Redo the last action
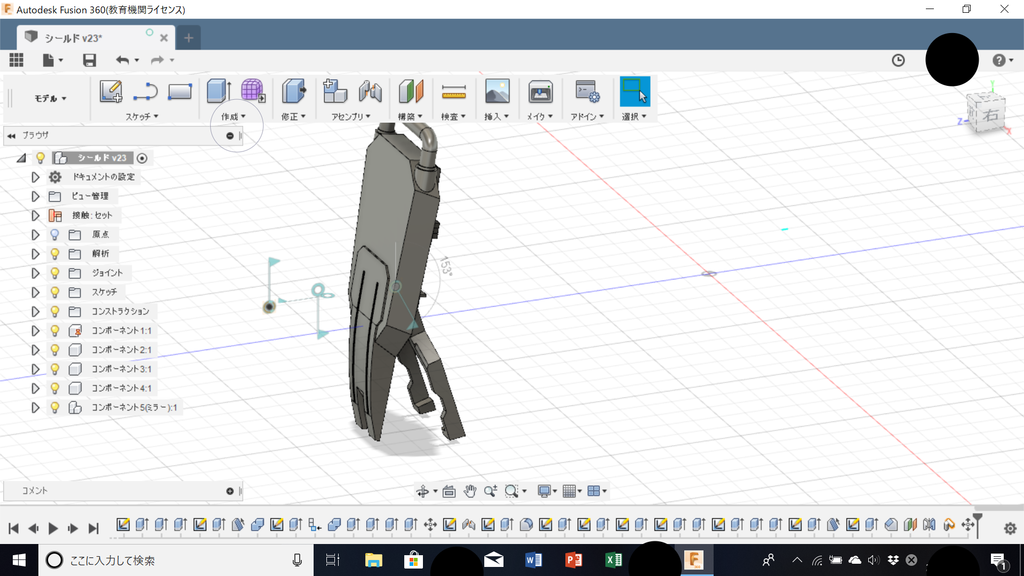The width and height of the screenshot is (1024, 576). pos(157,60)
